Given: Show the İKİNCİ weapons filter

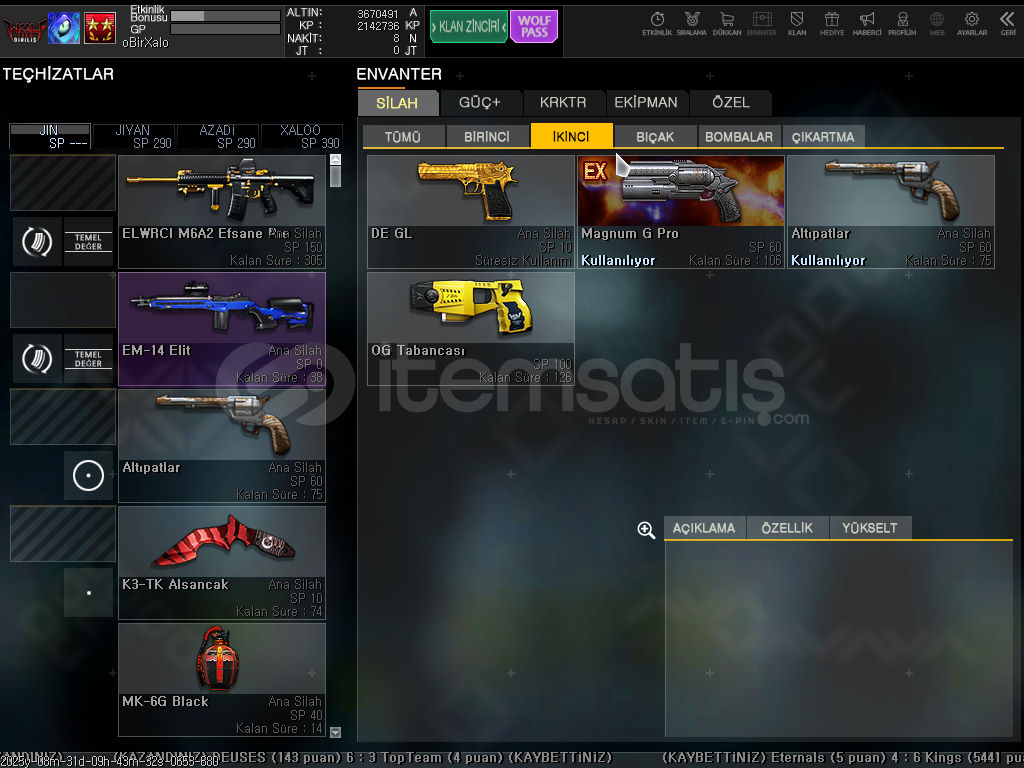Looking at the screenshot, I should tap(571, 136).
